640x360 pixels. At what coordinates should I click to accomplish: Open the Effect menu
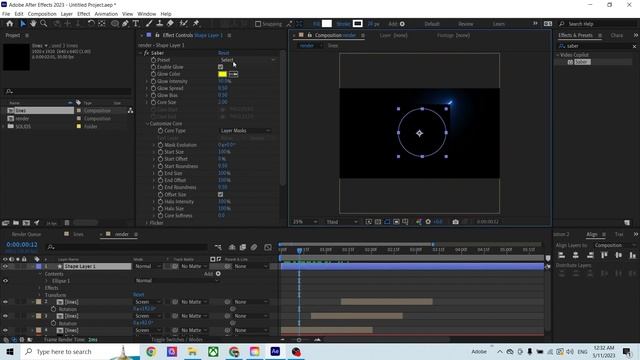[x=84, y=14]
